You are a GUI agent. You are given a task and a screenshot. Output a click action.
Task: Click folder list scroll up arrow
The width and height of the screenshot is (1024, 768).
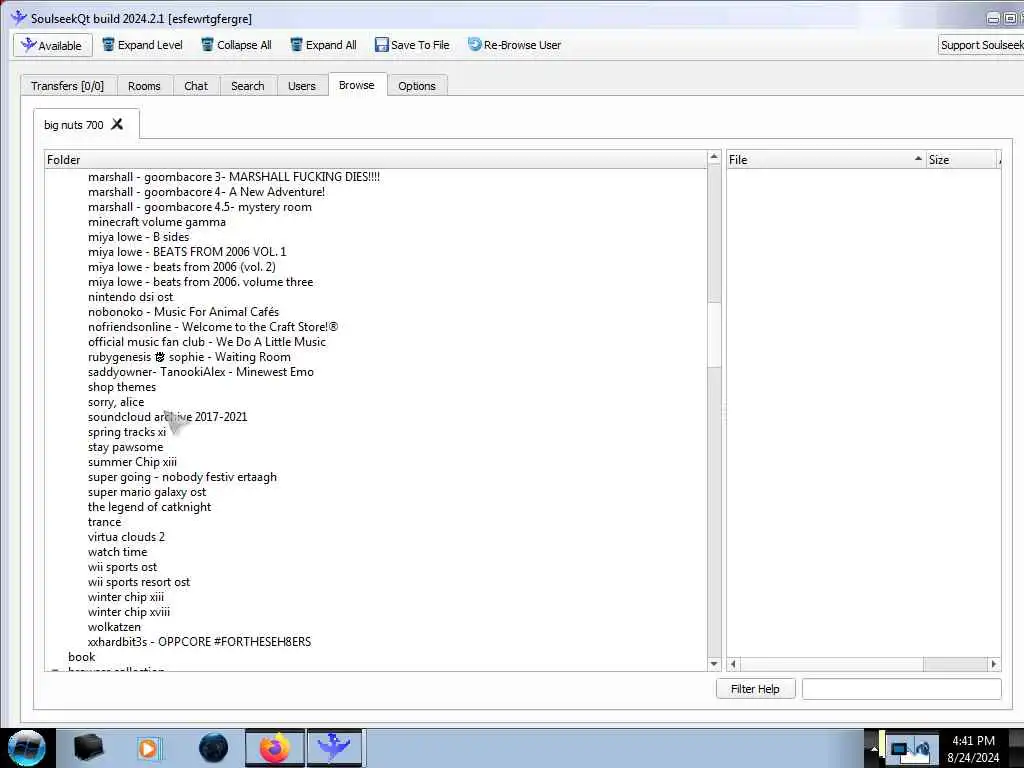(714, 157)
